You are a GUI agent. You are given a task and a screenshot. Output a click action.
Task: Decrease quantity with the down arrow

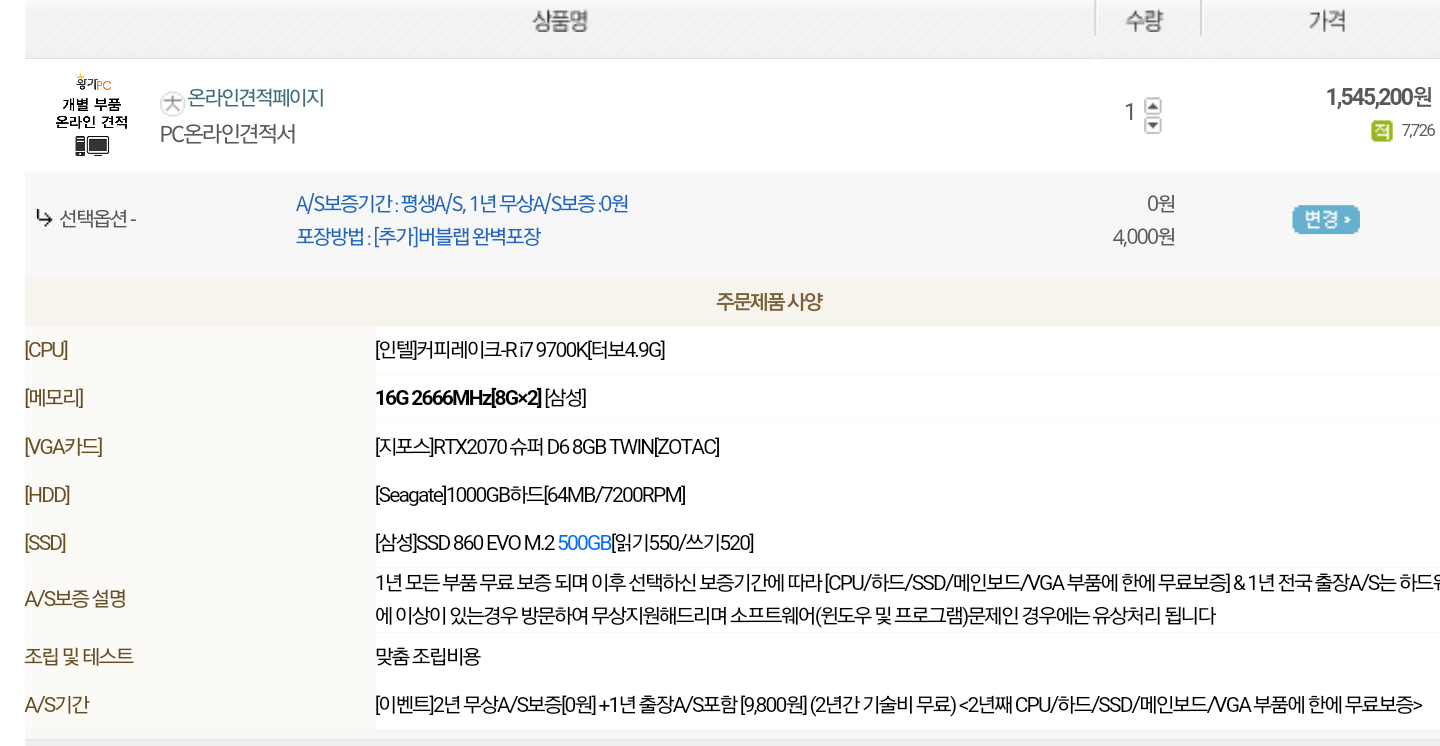[1153, 125]
